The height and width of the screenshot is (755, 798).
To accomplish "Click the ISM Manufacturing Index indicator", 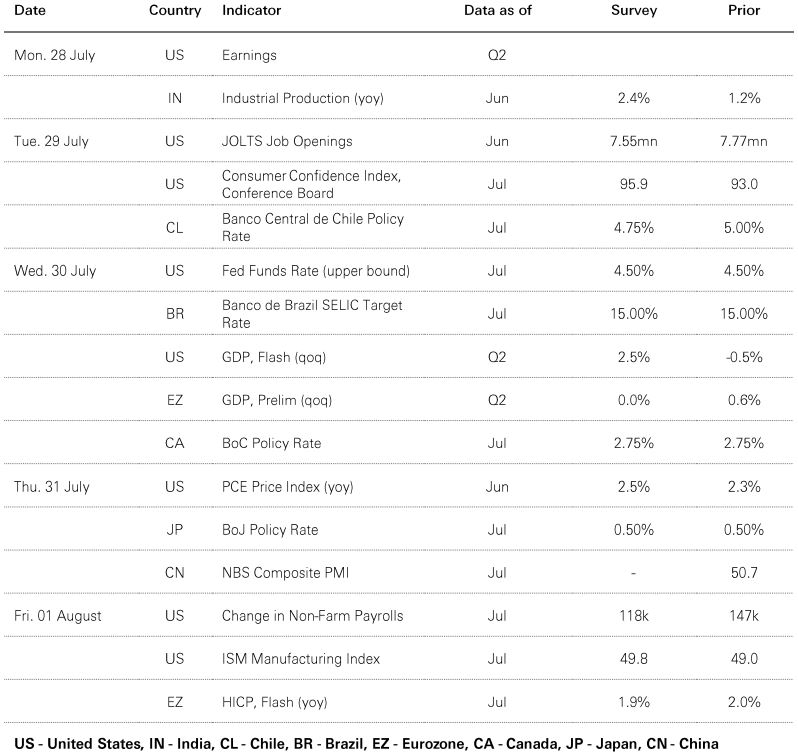I will pos(301,659).
